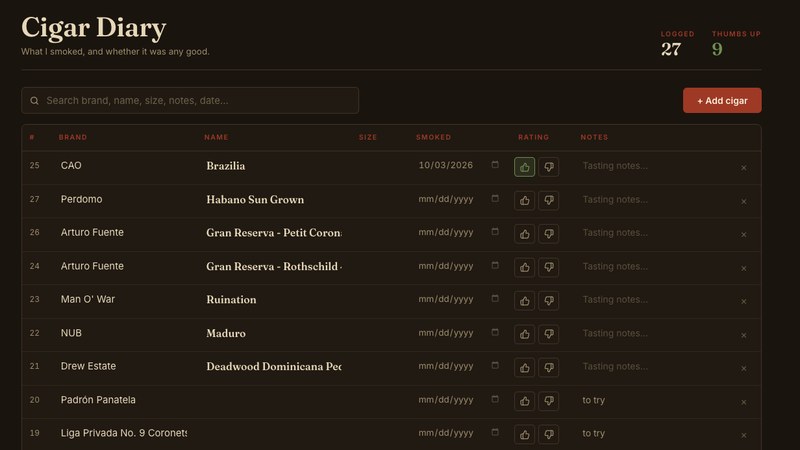Thumbs down Perdomo Habano Sun Grown
Image resolution: width=800 pixels, height=450 pixels.
(x=548, y=201)
